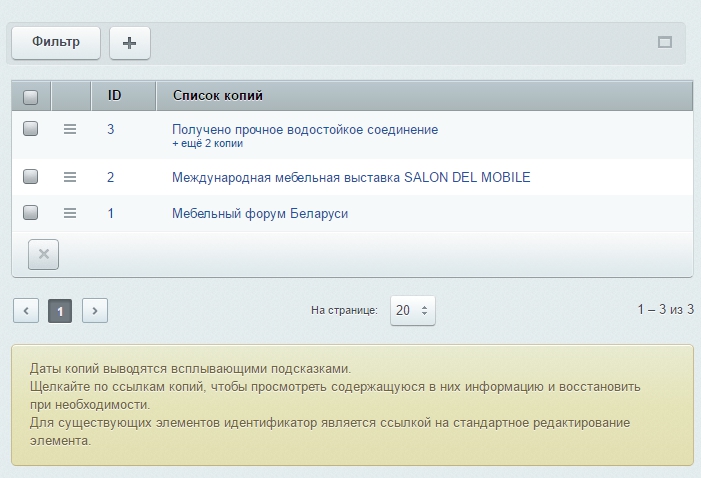Screen dimensions: 701x478
Task: Select page number 1 in pagination
Action: (60, 311)
